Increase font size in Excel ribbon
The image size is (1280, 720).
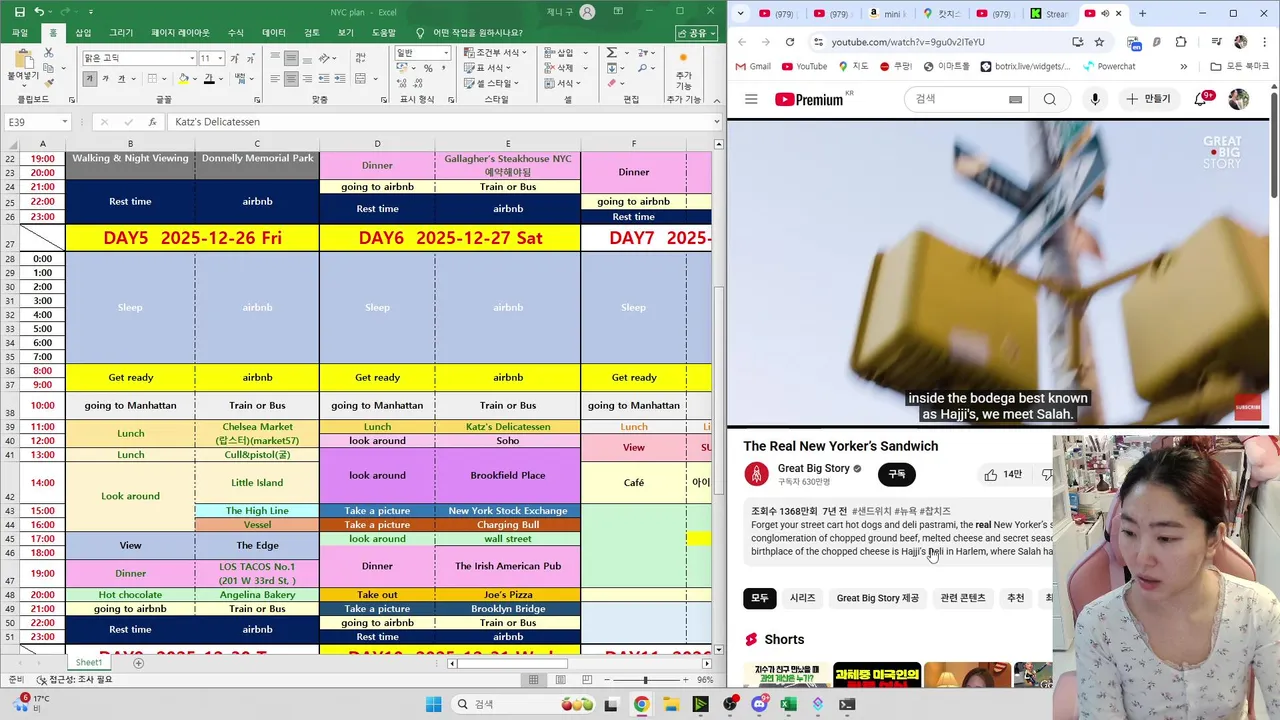pyautogui.click(x=234, y=58)
